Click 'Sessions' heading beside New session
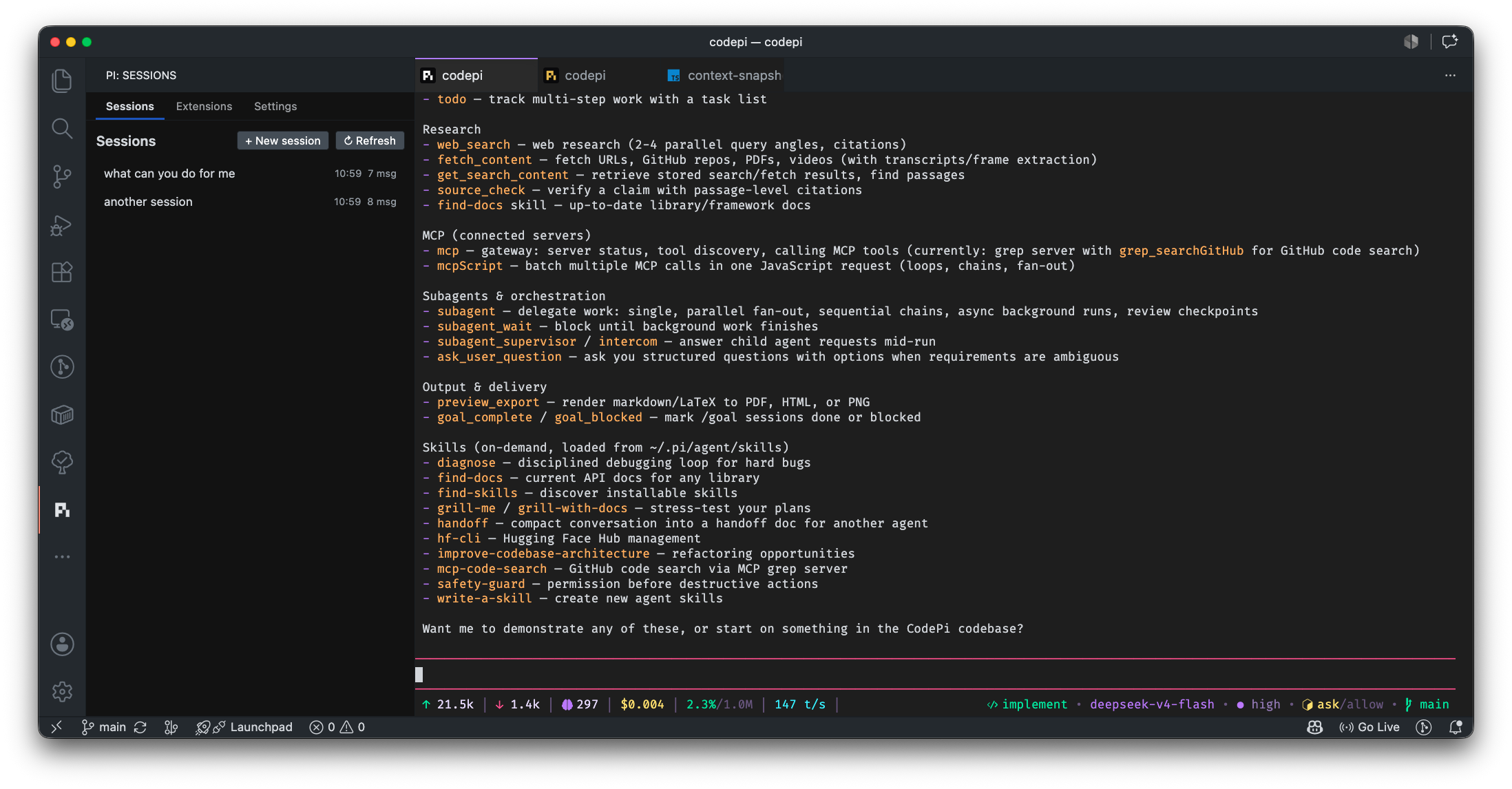This screenshot has width=1512, height=789. point(126,141)
